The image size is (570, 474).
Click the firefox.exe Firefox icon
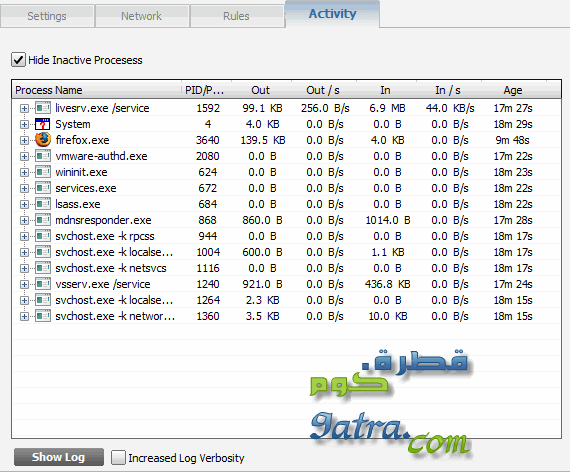(x=43, y=140)
